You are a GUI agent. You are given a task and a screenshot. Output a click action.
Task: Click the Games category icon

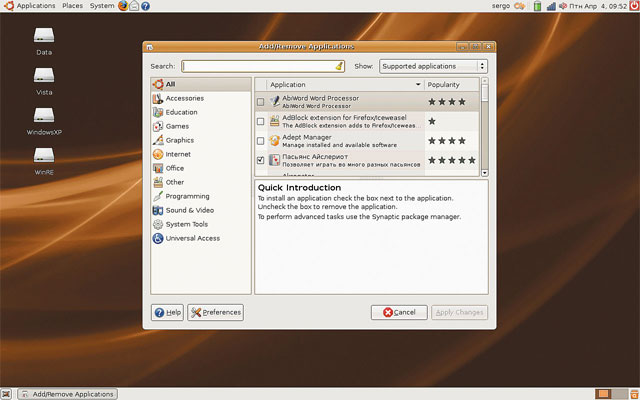coord(158,127)
